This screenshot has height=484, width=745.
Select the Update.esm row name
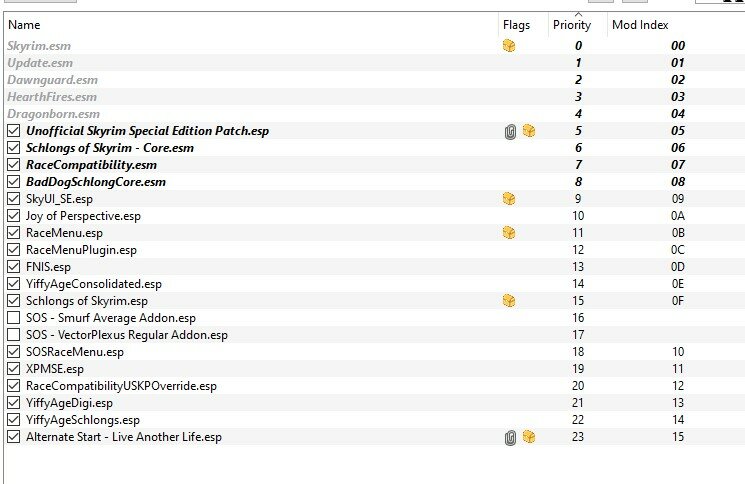[x=40, y=63]
